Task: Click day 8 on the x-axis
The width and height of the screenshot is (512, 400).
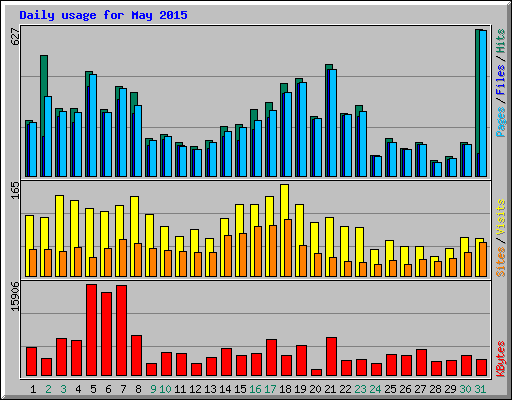Action: click(x=138, y=389)
